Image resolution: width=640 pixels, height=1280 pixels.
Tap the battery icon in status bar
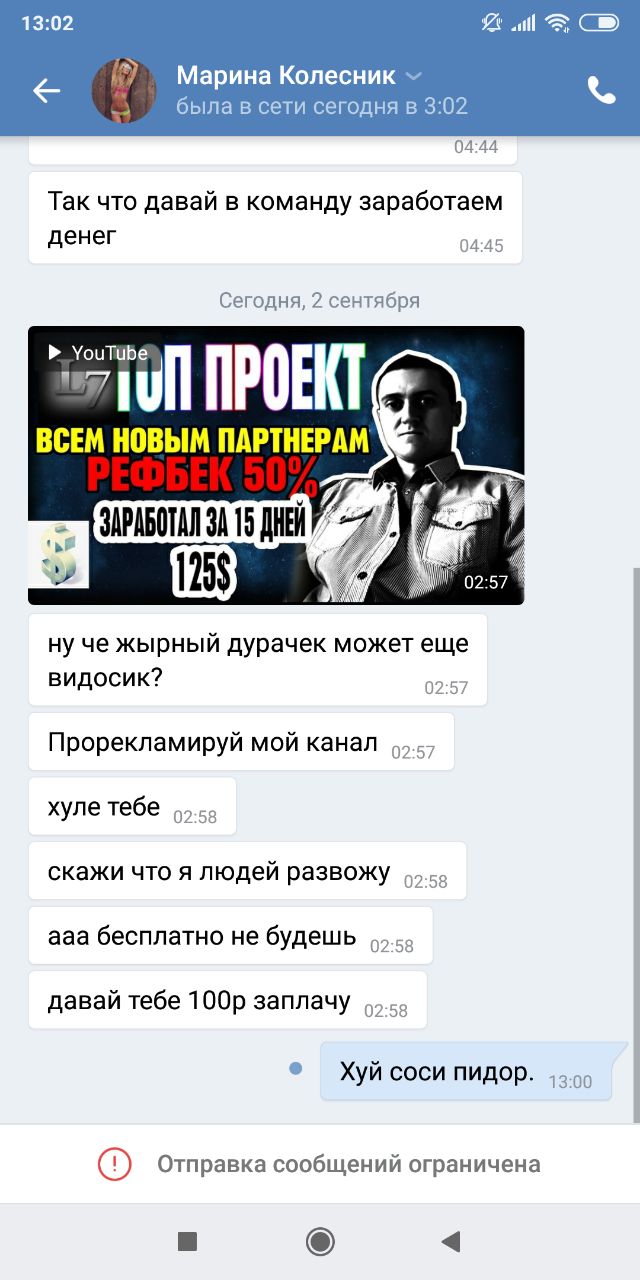598,22
